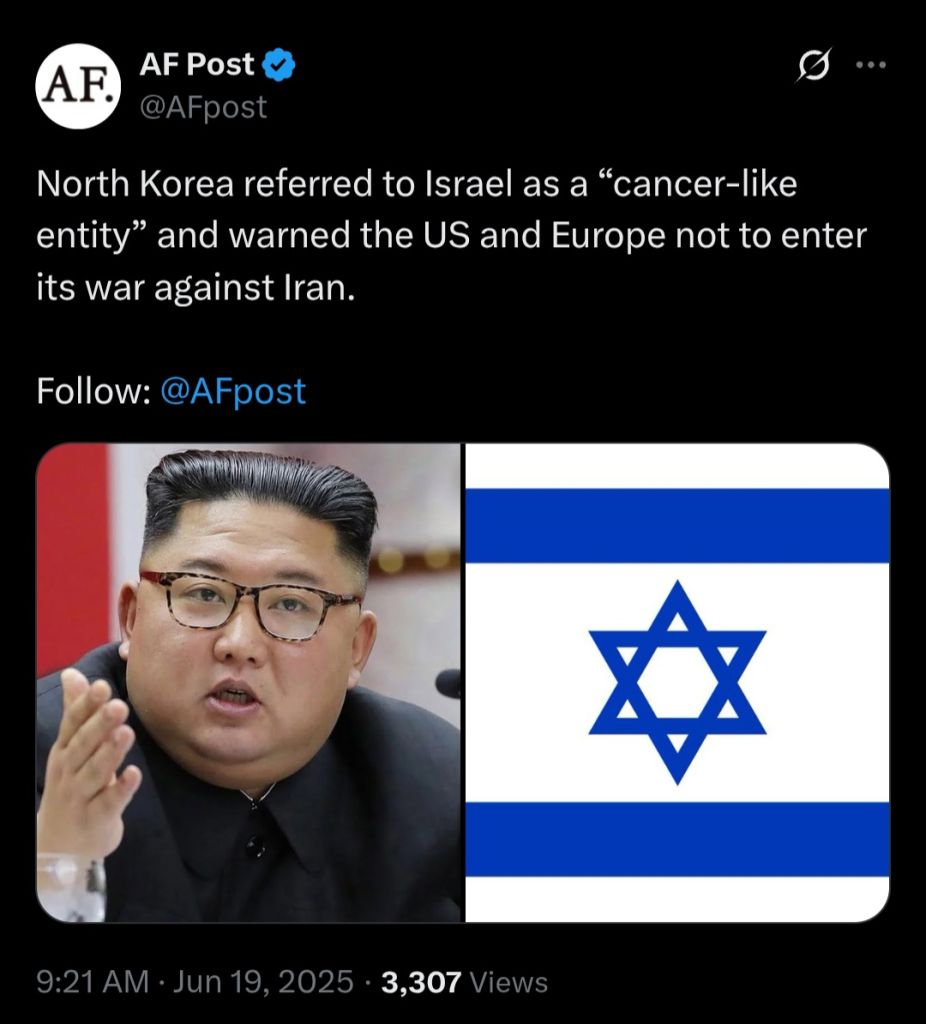This screenshot has height=1024, width=926.
Task: Select the gray @AFpost handle below name
Action: [x=203, y=107]
